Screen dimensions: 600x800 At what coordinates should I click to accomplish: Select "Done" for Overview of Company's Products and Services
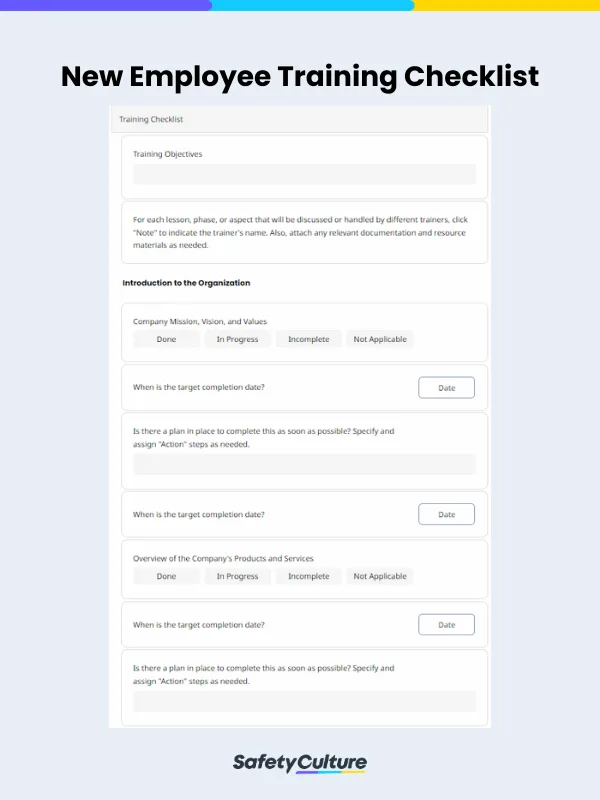coord(166,576)
